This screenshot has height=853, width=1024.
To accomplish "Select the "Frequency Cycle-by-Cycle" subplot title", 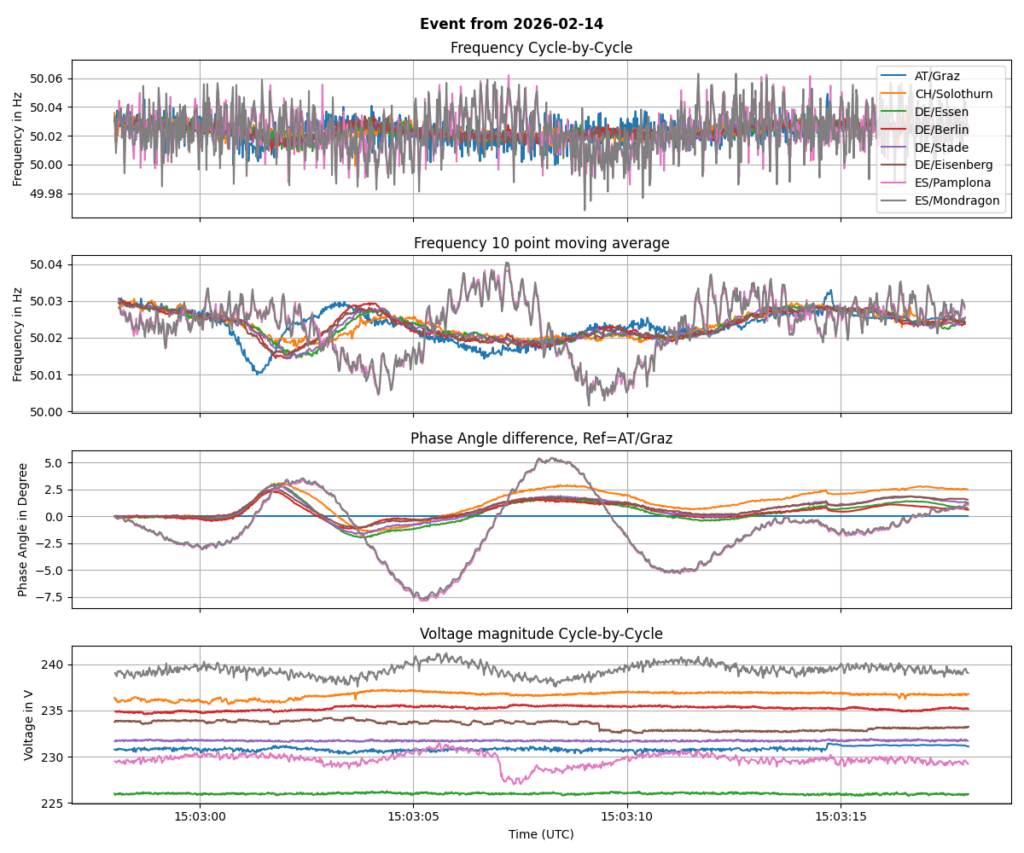I will 541,48.
